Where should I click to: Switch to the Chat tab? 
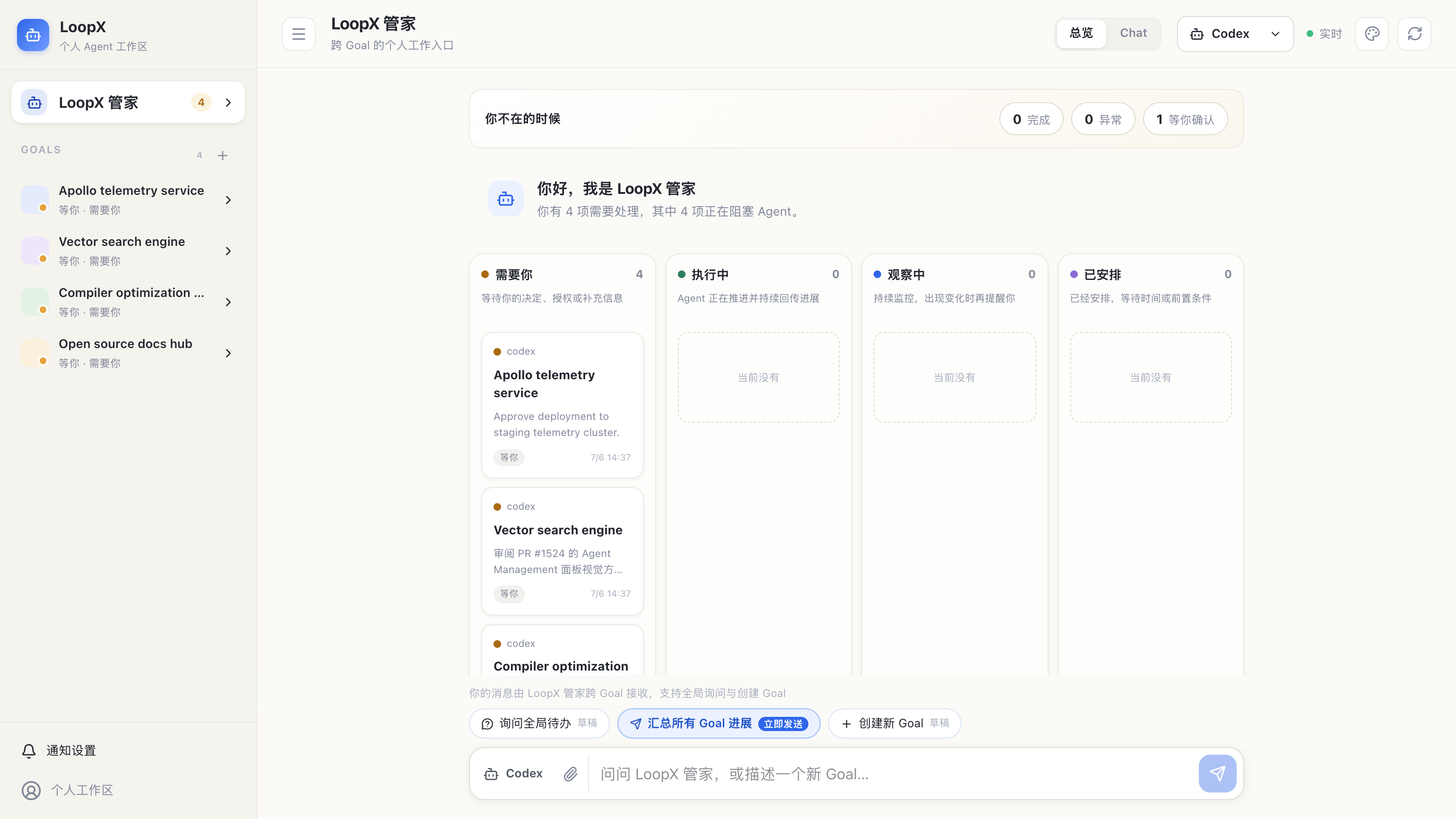[x=1133, y=34]
